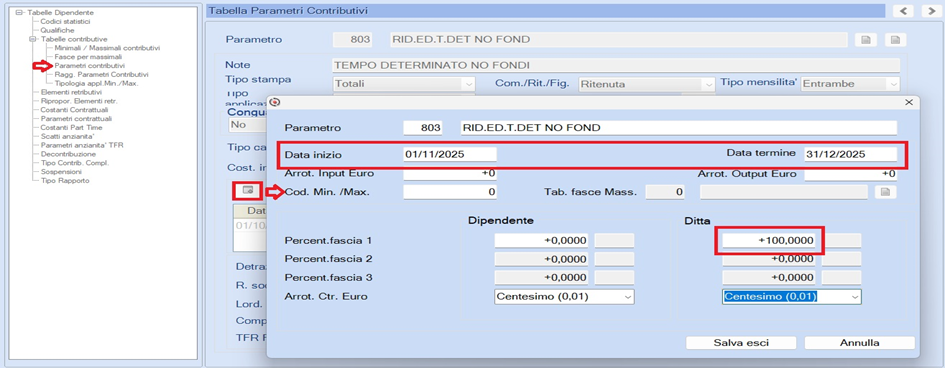The height and width of the screenshot is (368, 945).
Task: Select Costanti Part Time item
Action: pos(71,128)
